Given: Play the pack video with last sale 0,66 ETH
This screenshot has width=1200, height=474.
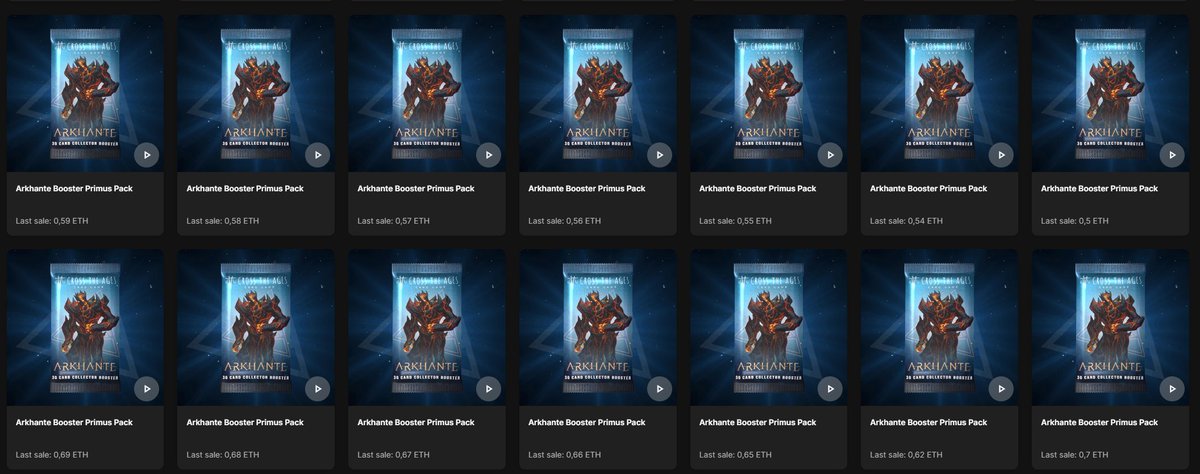Looking at the screenshot, I should (x=659, y=389).
